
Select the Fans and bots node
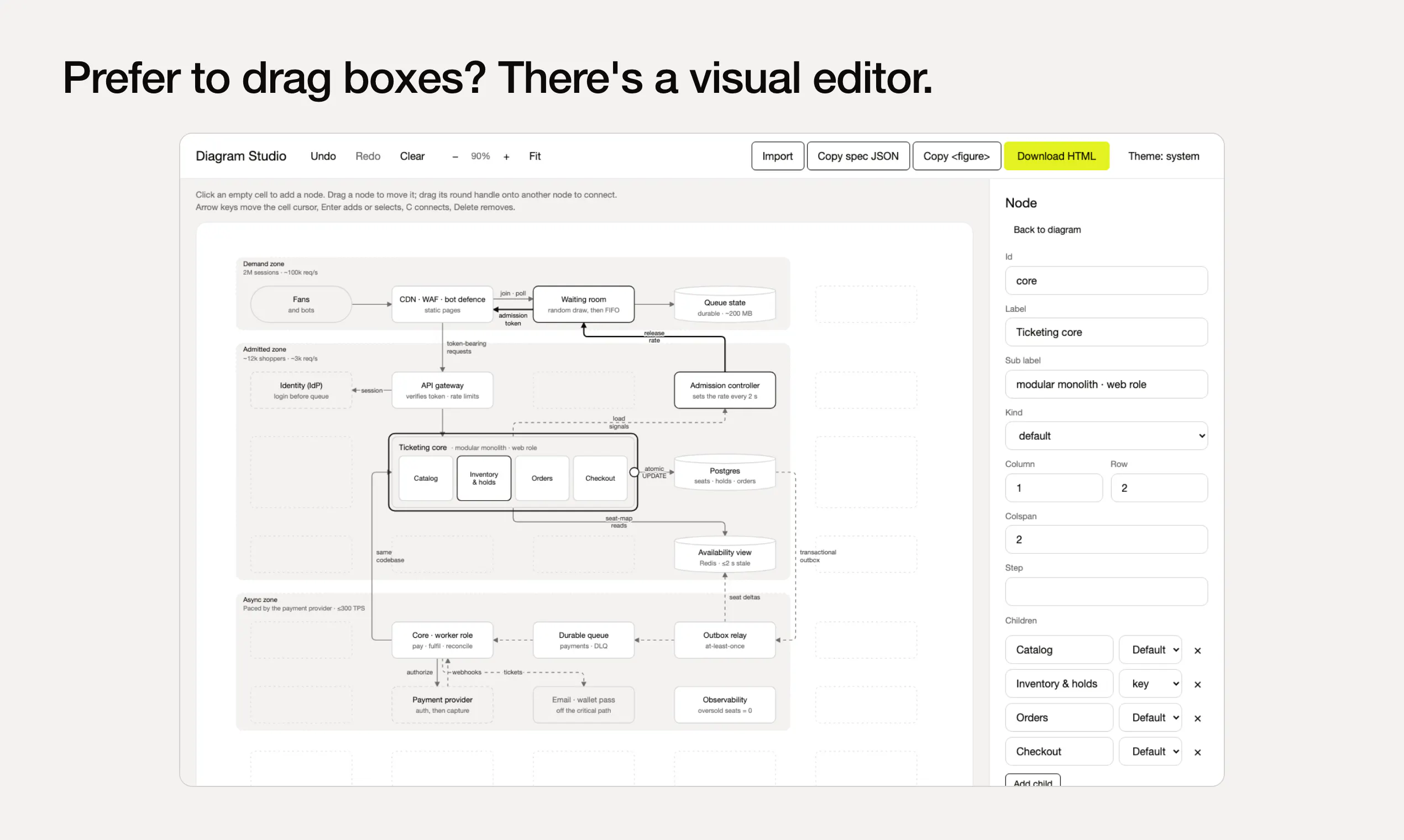click(x=301, y=305)
